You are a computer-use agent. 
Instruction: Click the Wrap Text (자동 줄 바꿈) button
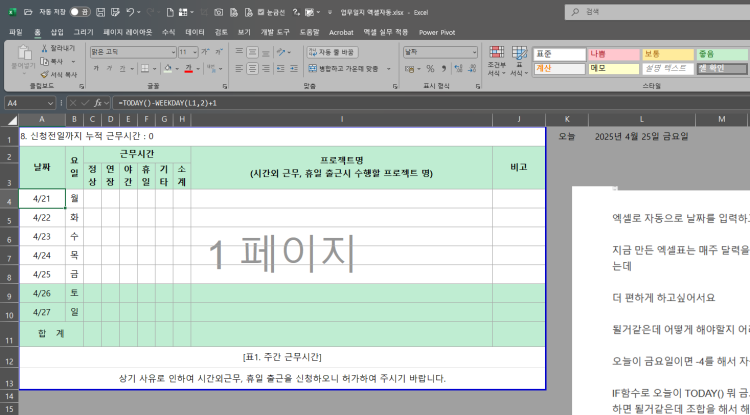tap(331, 52)
